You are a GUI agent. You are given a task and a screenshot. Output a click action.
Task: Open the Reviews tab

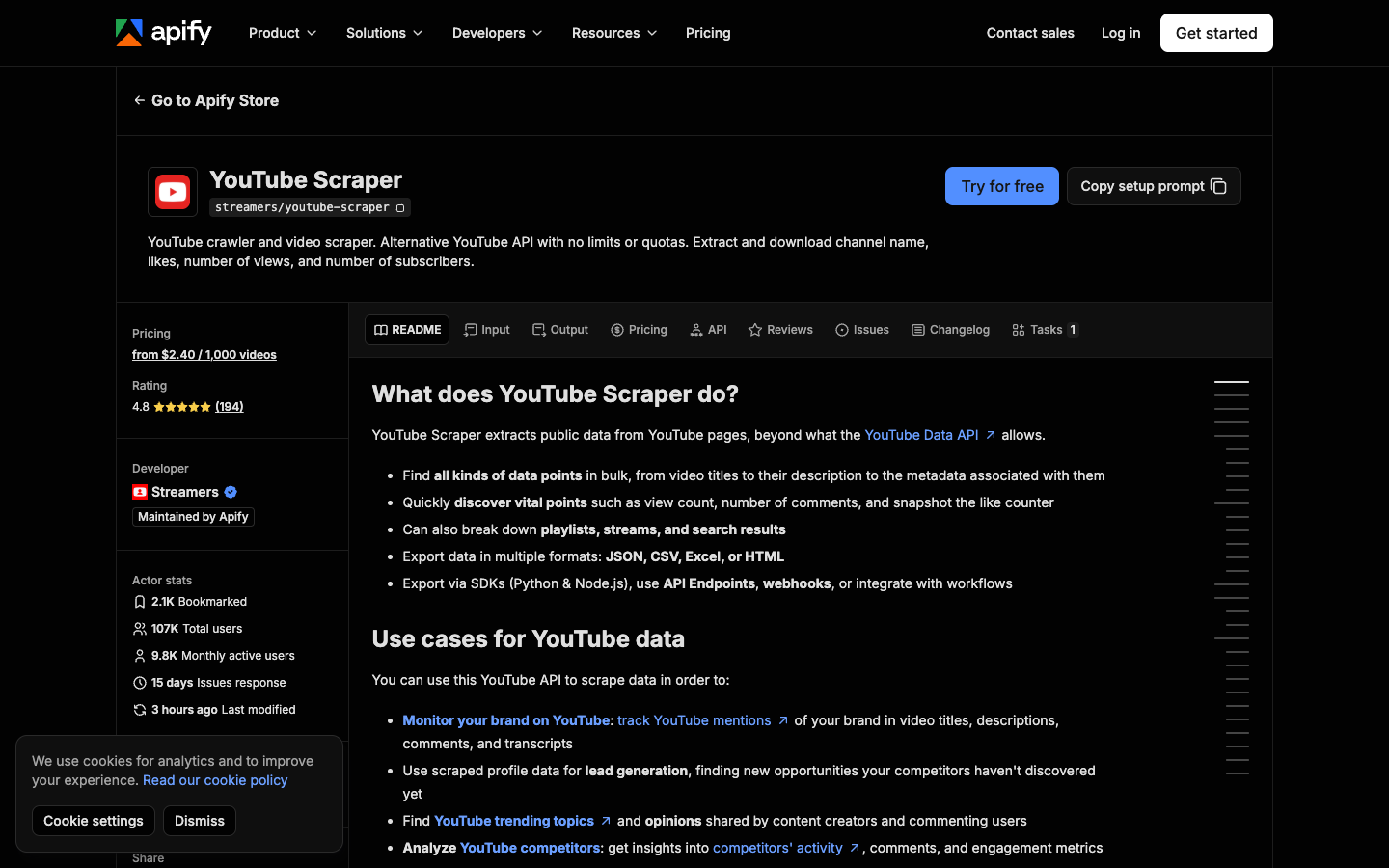[x=780, y=330]
